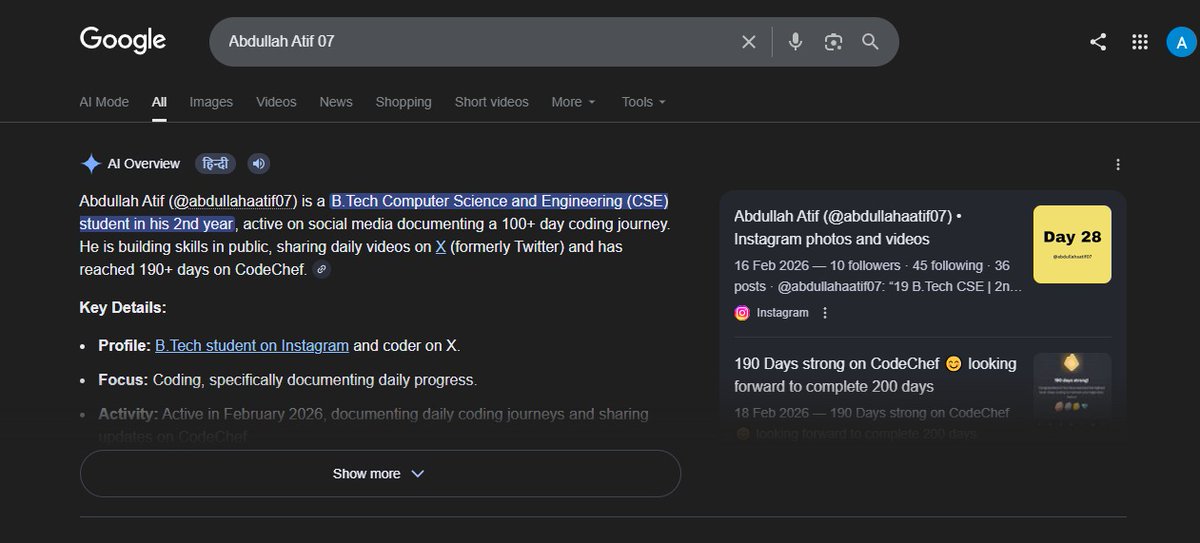
Task: Open three-dot menu next to Instagram source
Action: 825,313
